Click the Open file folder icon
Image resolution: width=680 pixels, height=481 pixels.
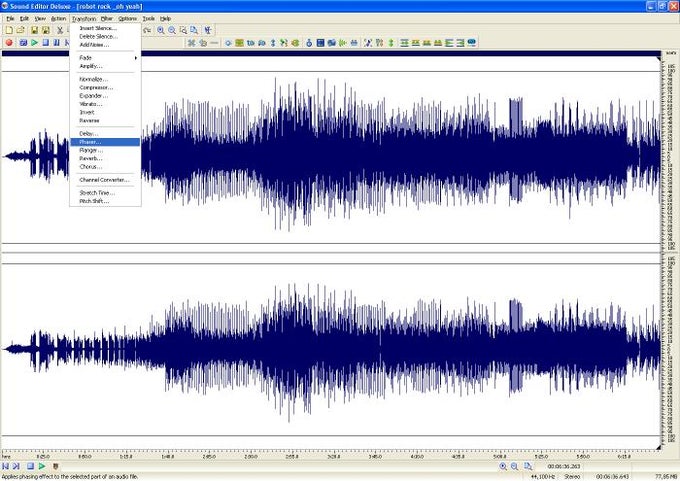pos(20,30)
